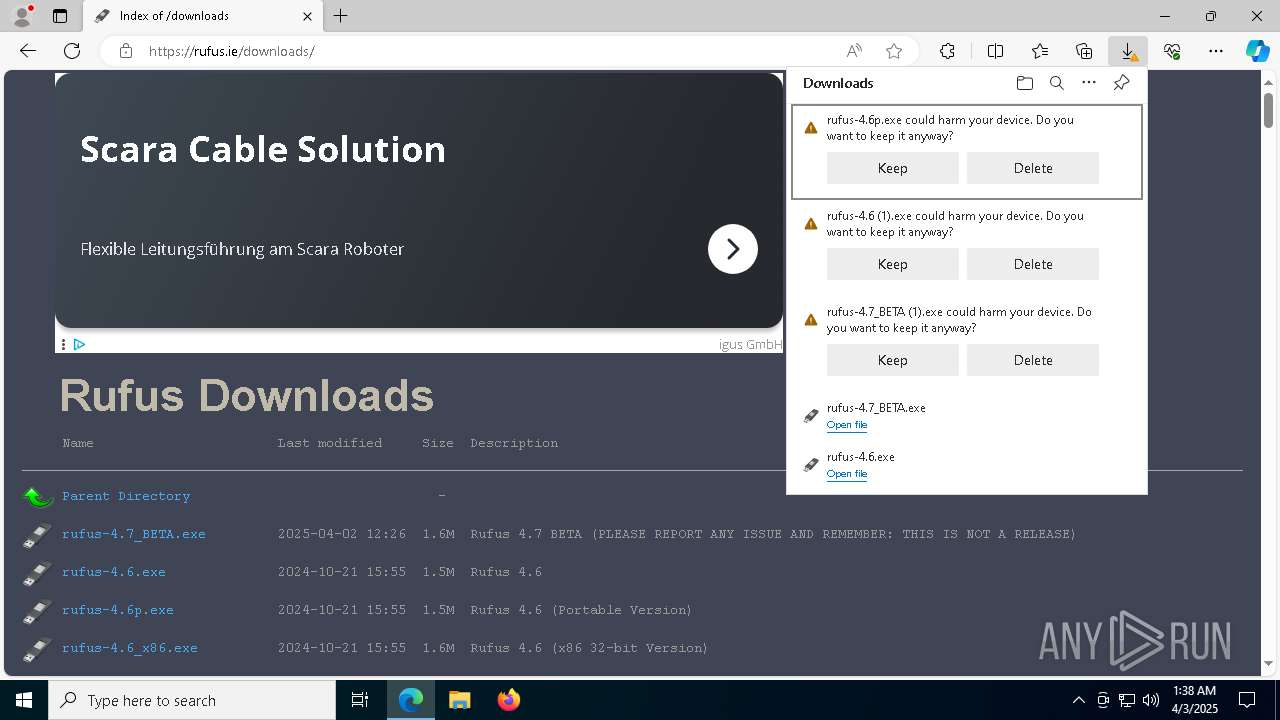Download rufus-4.6p.exe portable version
This screenshot has height=720, width=1280.
[x=118, y=610]
